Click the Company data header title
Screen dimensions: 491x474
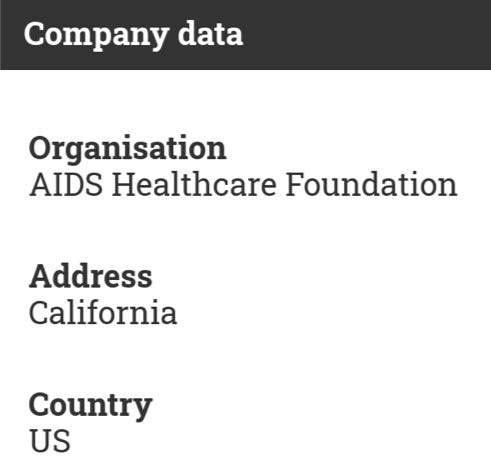[x=133, y=35]
